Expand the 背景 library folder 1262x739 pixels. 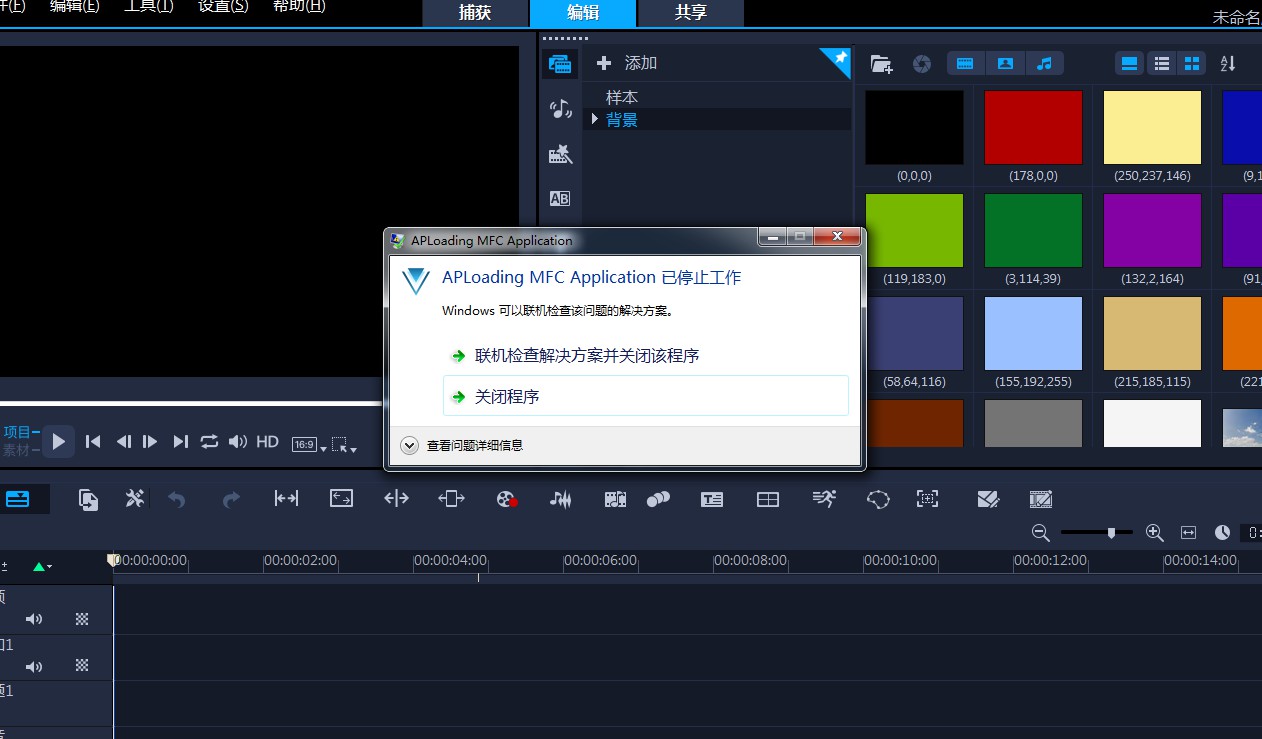pos(594,119)
